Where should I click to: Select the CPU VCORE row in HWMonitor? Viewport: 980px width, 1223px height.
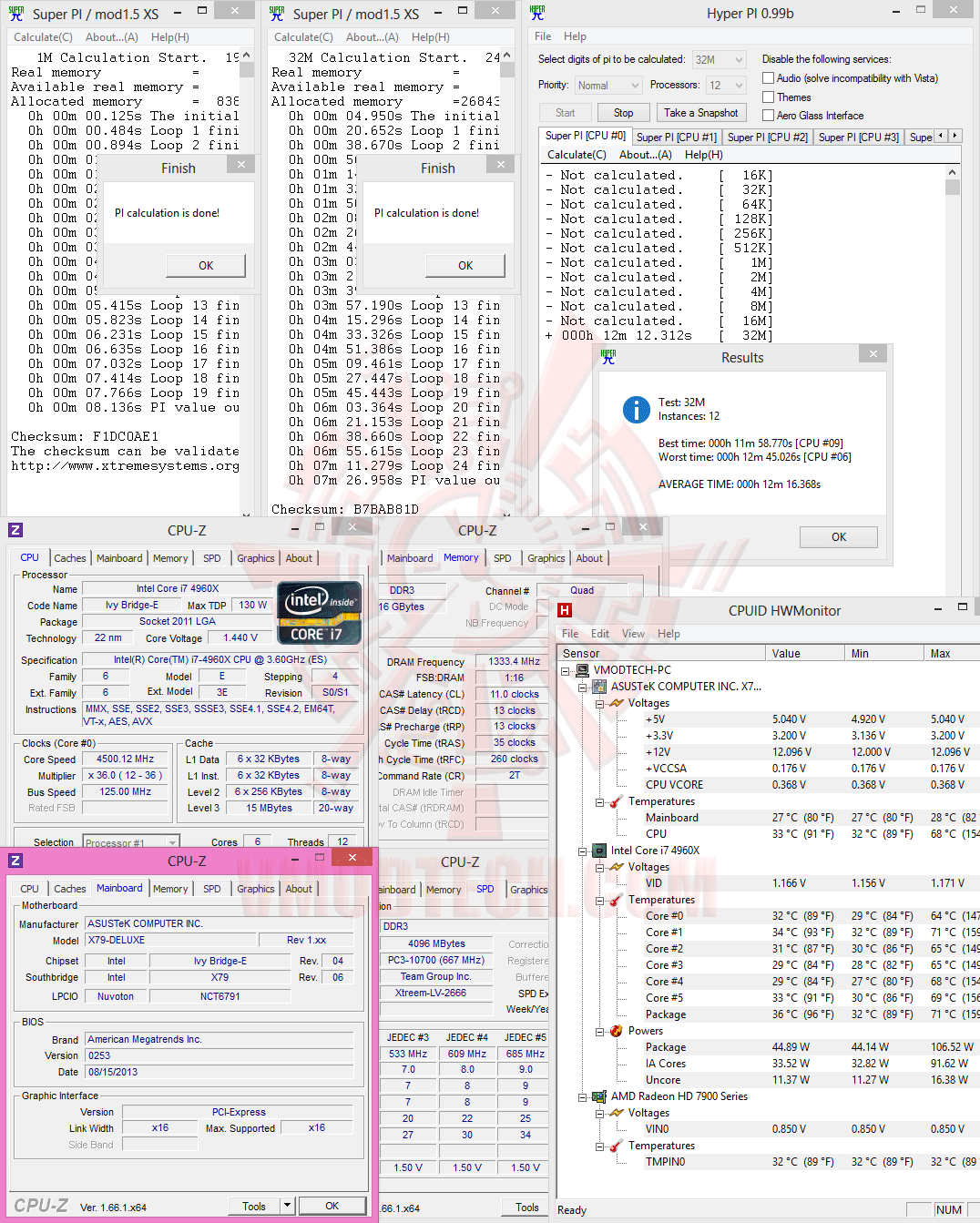769,785
